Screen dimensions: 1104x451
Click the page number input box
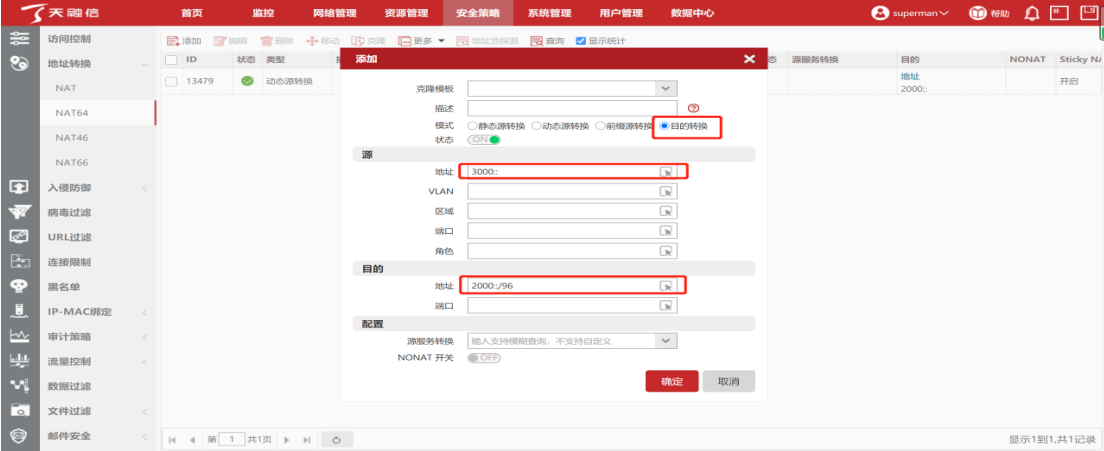(232, 440)
